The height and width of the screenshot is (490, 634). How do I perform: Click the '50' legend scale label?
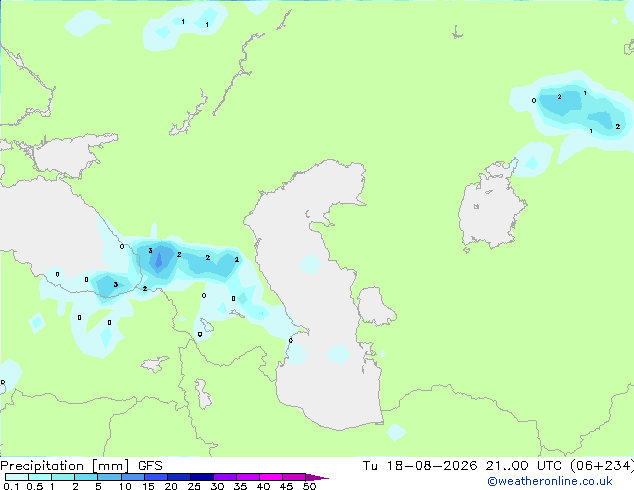(x=309, y=486)
